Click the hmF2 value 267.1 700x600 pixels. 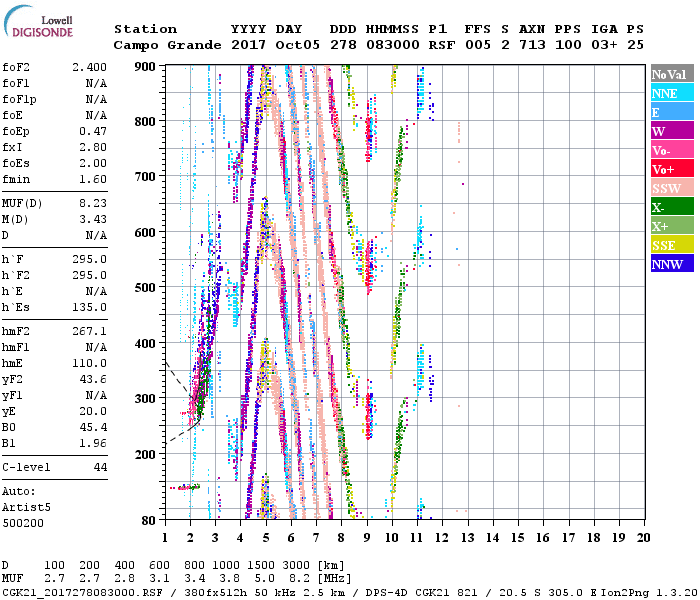(89, 331)
